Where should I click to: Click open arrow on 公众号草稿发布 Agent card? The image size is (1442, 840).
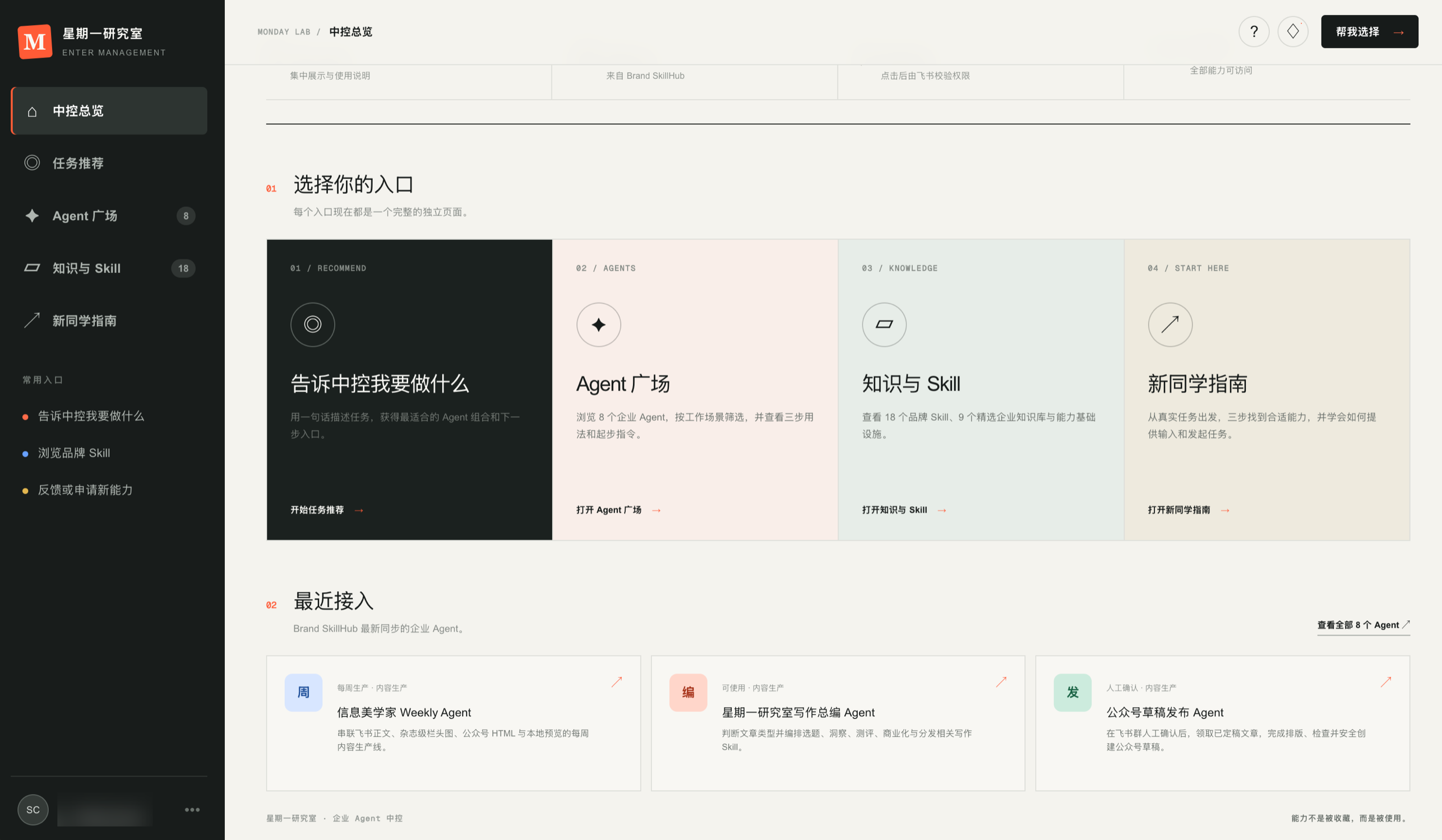(x=1385, y=682)
